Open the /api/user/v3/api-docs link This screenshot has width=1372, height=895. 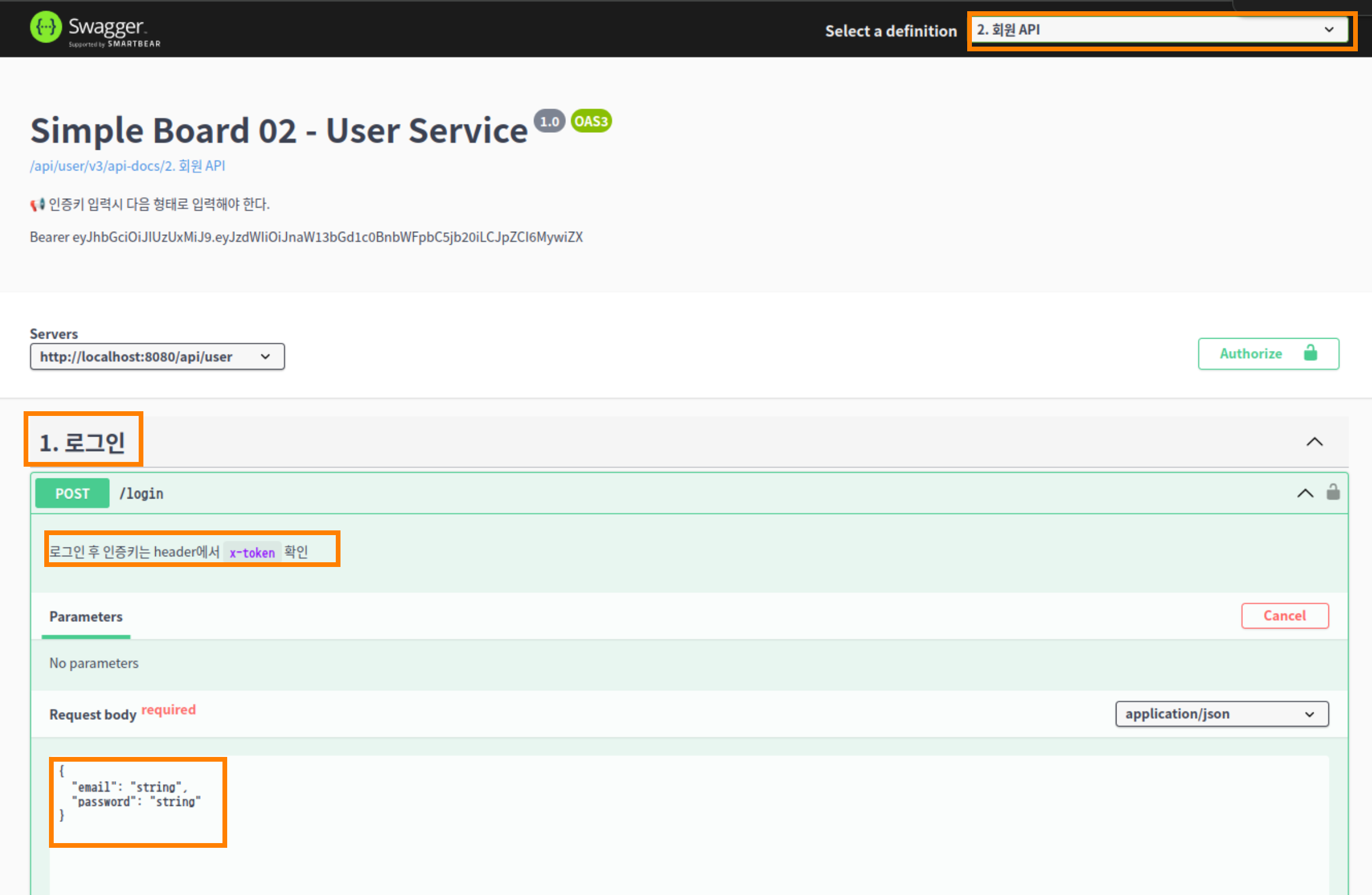[x=127, y=166]
